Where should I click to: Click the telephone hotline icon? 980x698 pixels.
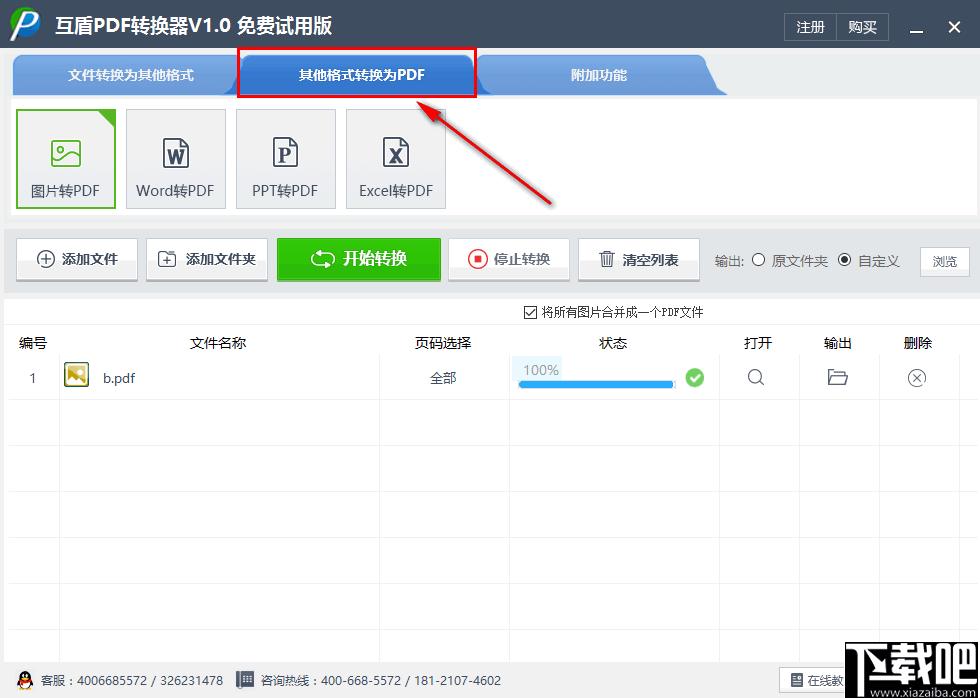point(245,680)
